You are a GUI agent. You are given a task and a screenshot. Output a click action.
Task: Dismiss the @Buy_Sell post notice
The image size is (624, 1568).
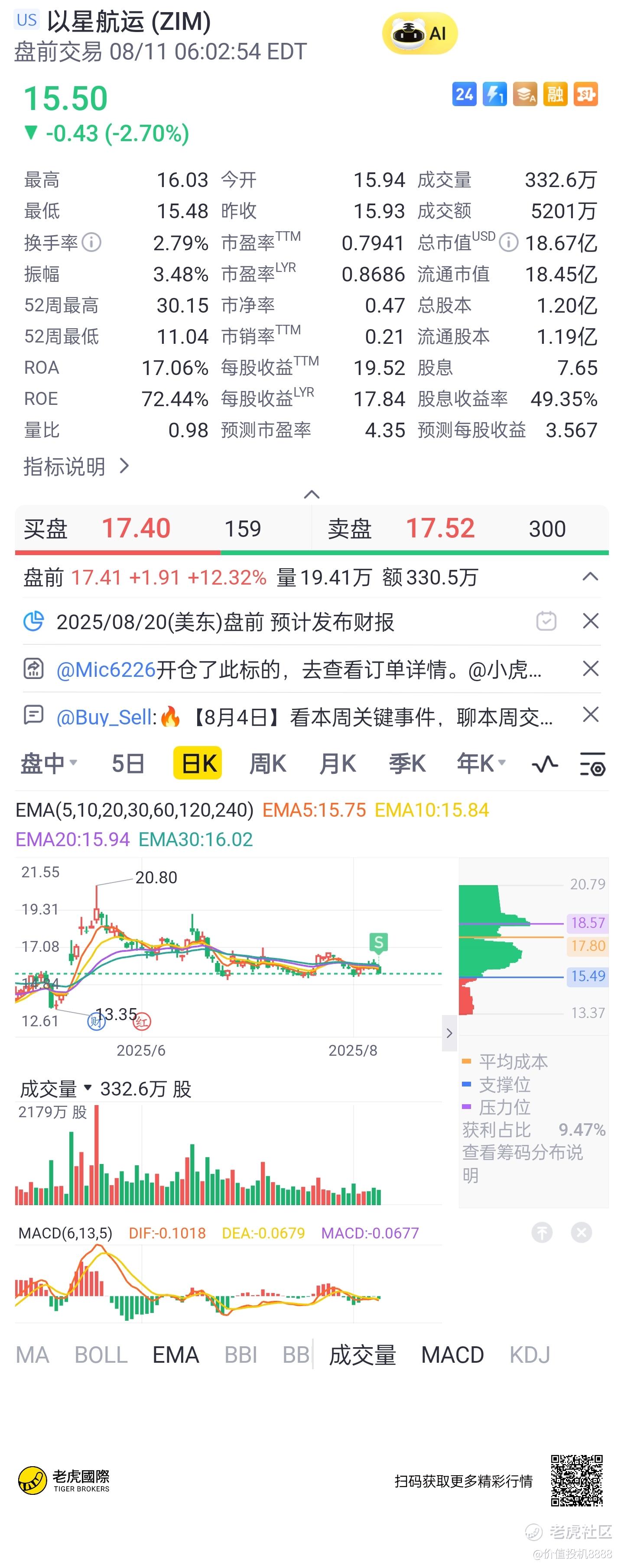(x=591, y=714)
